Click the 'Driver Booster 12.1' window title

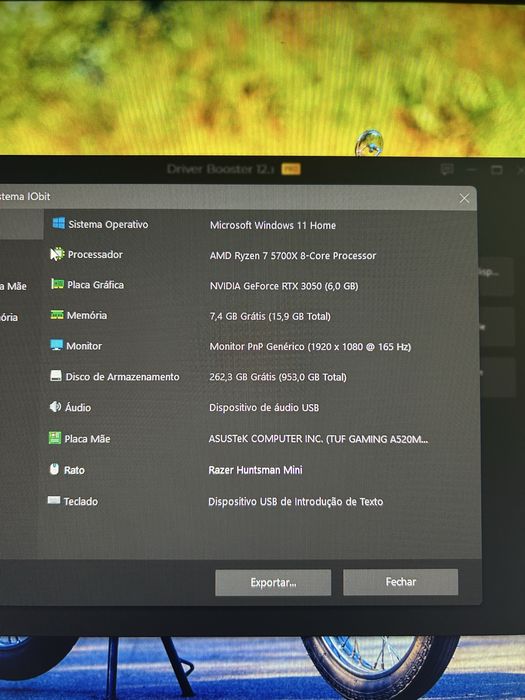(x=220, y=169)
